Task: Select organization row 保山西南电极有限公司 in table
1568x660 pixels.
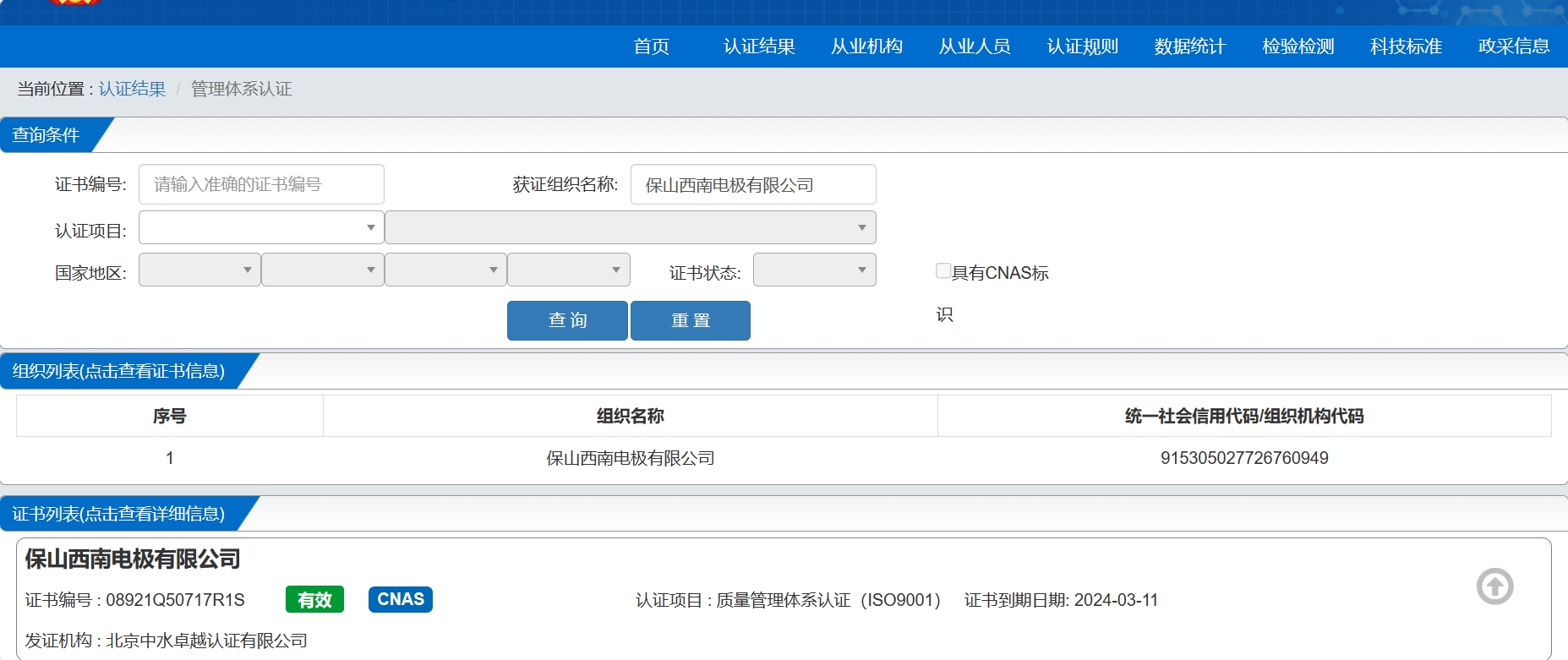Action: tap(631, 458)
